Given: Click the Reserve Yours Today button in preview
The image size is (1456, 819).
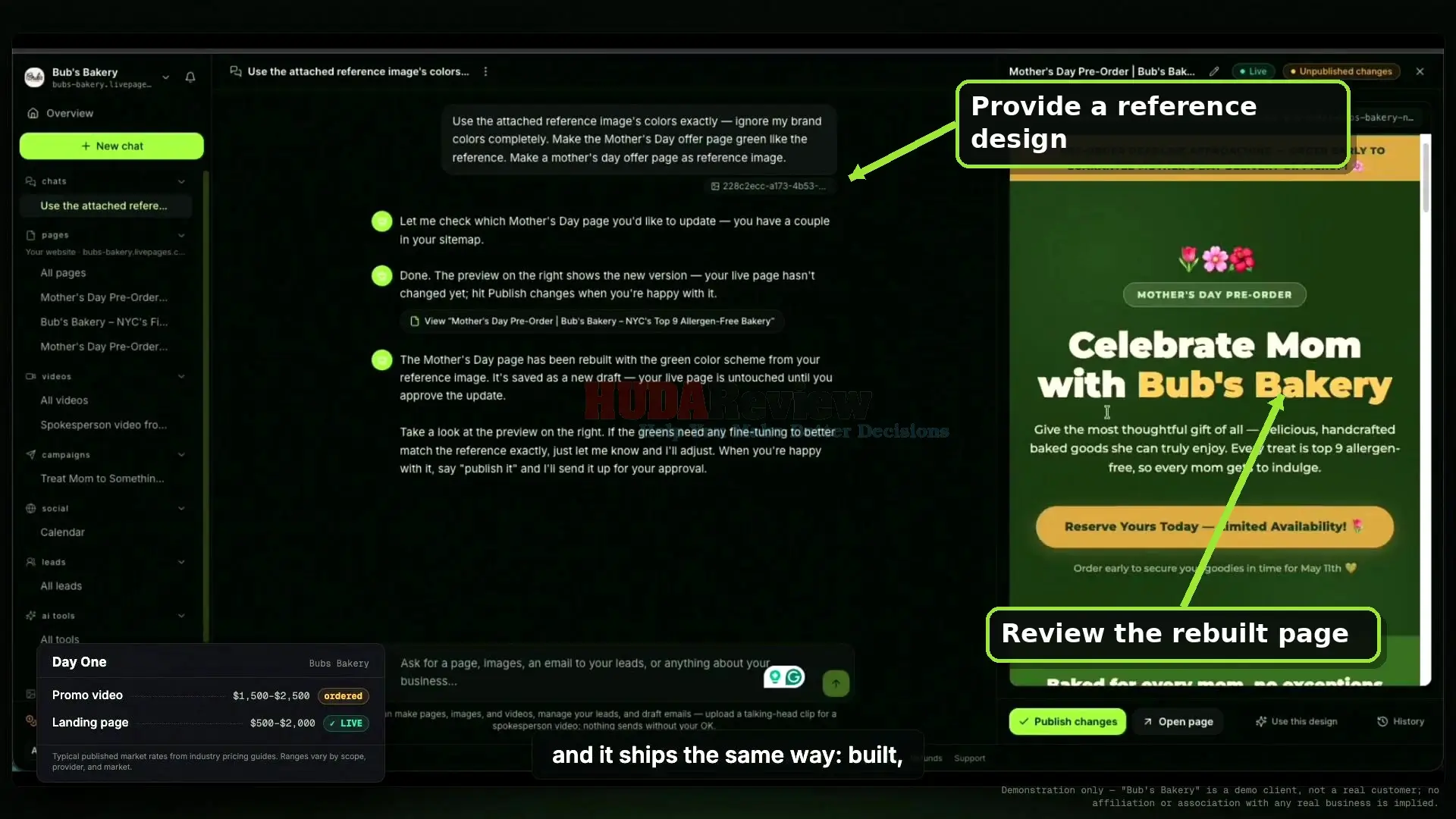Looking at the screenshot, I should point(1214,526).
